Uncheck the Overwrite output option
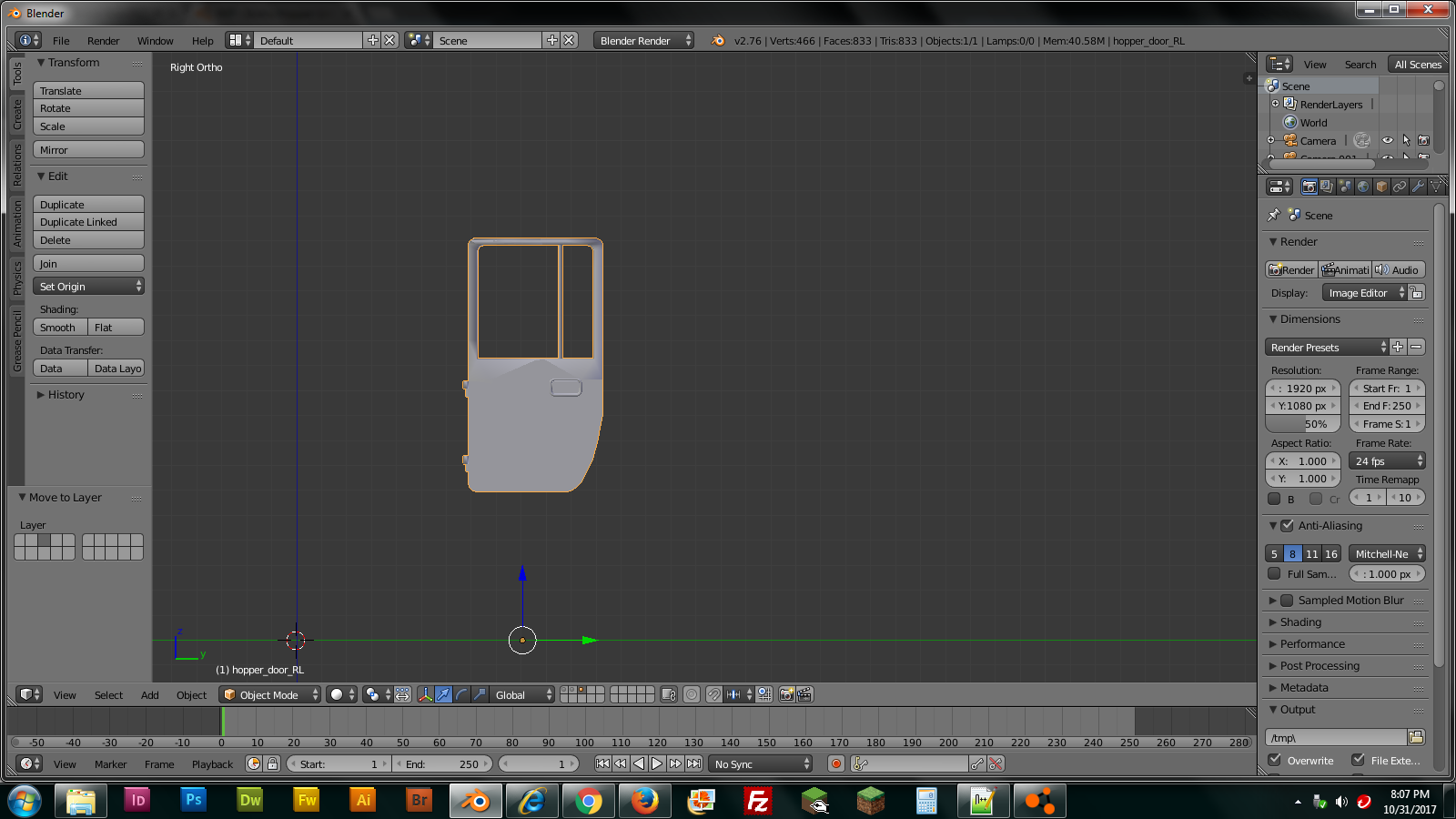 (x=1275, y=760)
